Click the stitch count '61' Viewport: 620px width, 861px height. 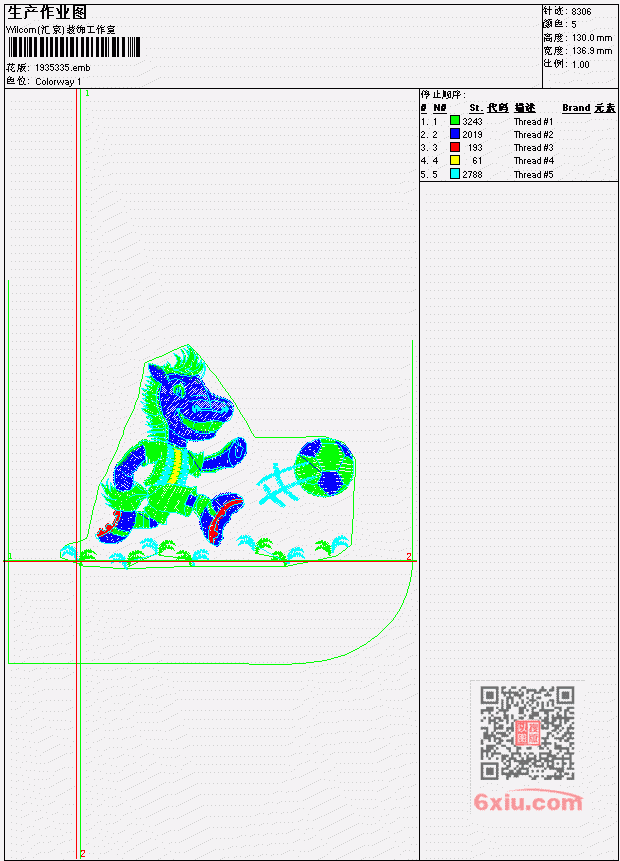coord(477,161)
